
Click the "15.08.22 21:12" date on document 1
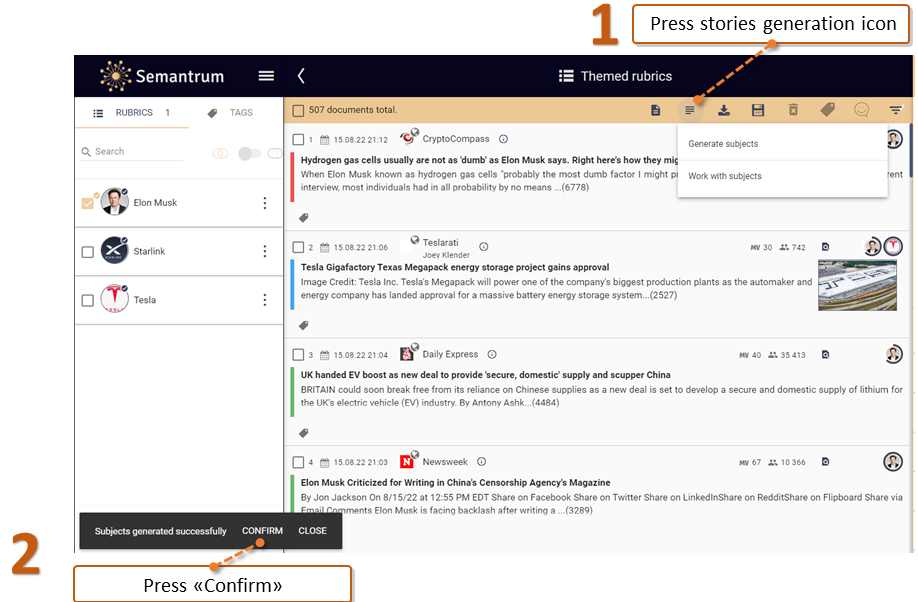(361, 140)
